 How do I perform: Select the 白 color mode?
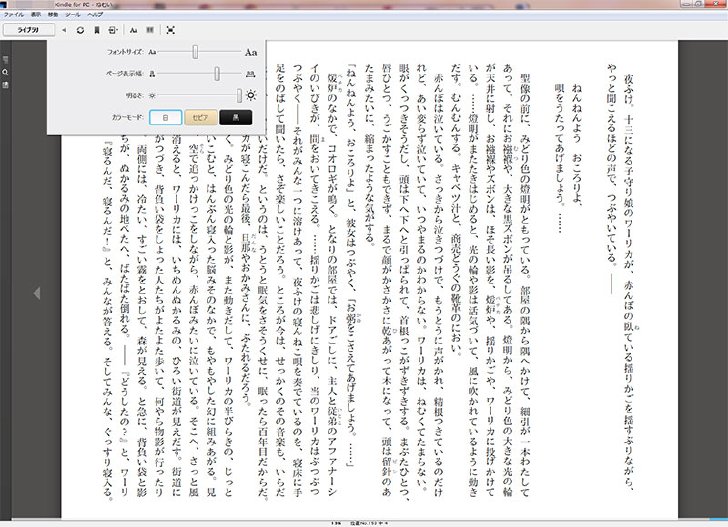tap(165, 117)
